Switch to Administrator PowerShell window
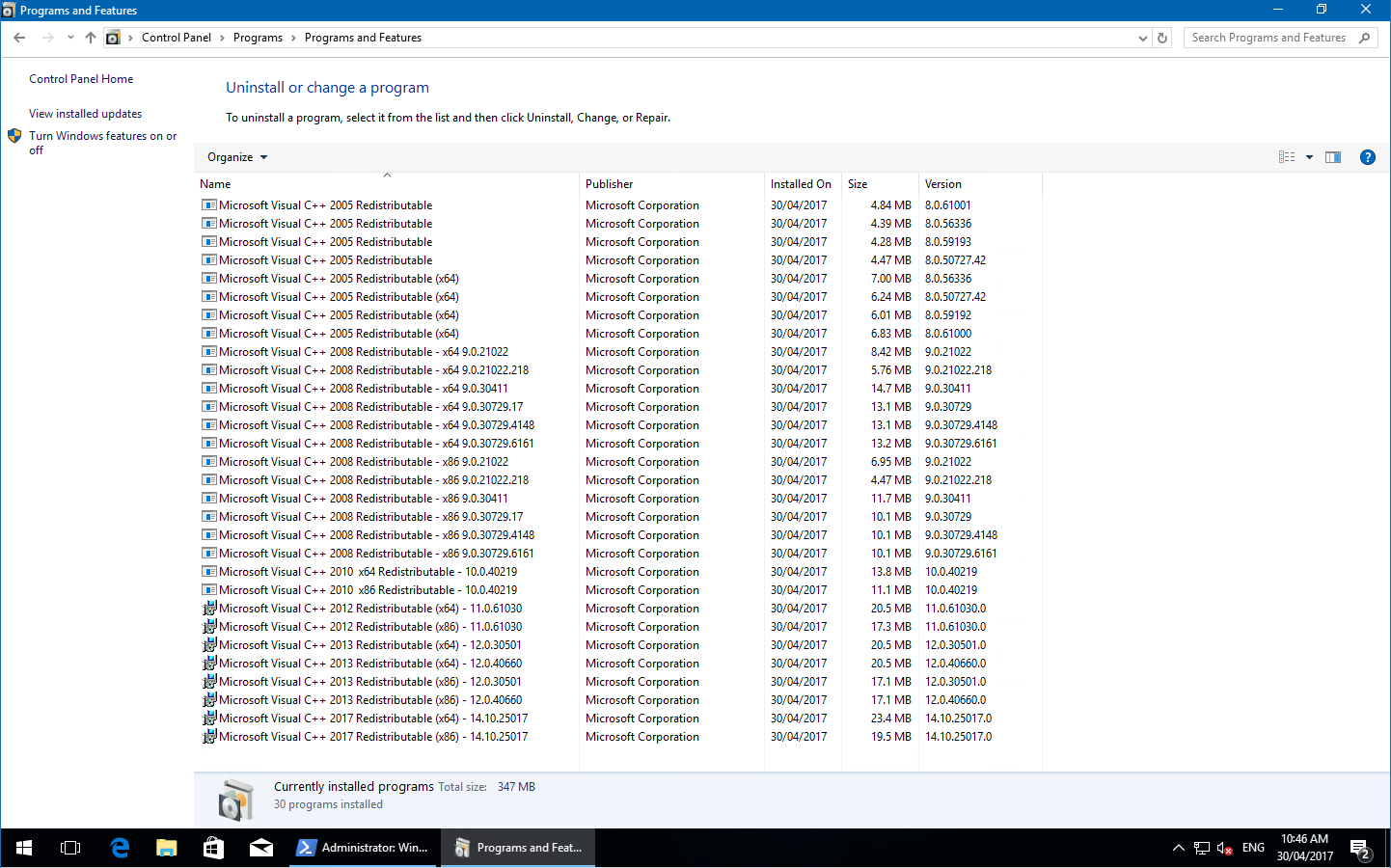The image size is (1391, 868). [363, 848]
